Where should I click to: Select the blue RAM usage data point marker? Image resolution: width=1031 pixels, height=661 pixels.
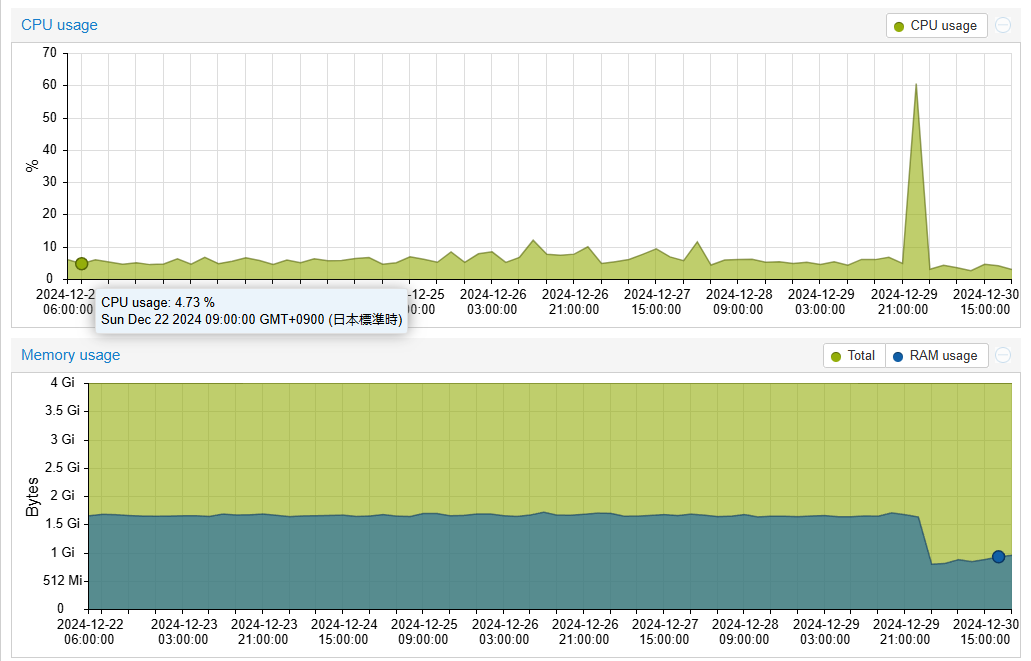(998, 557)
